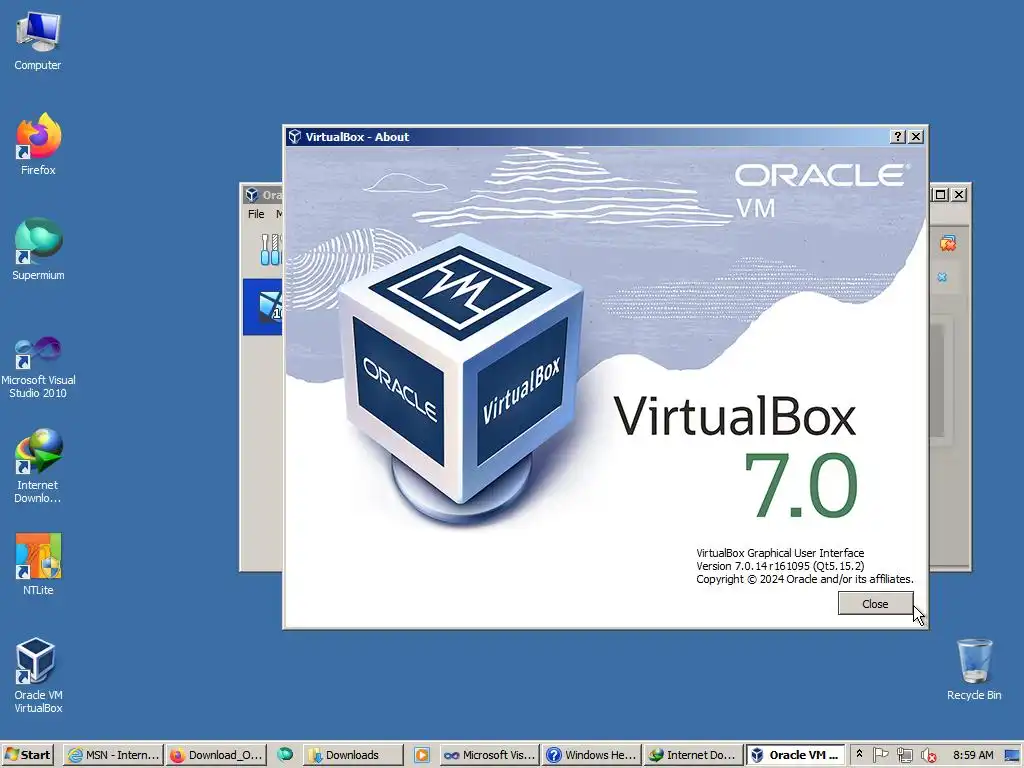Click the orange discard icon in Manager toolbar
This screenshot has width=1024, height=768.
[x=948, y=244]
